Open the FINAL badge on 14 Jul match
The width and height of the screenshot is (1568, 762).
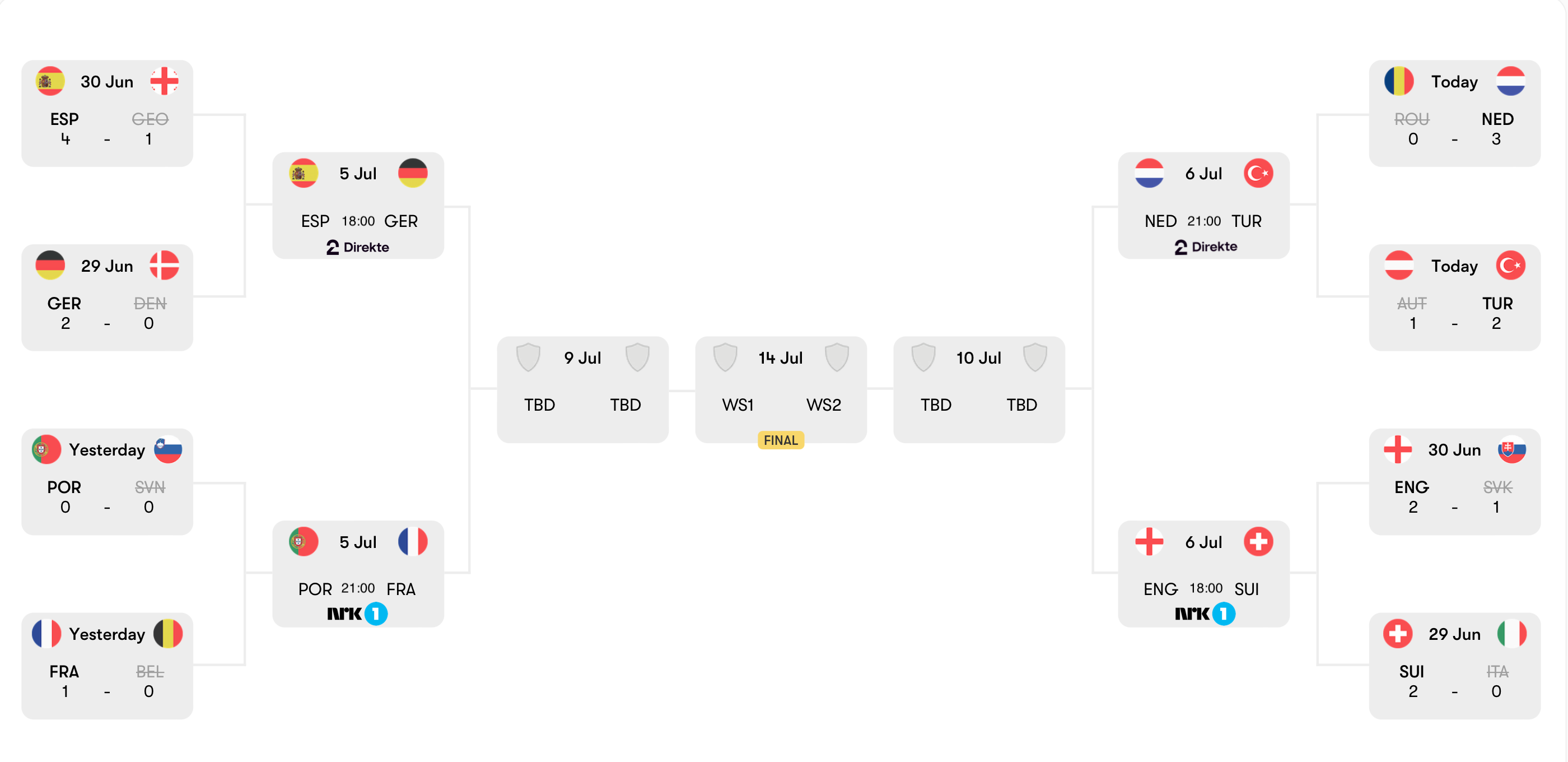780,440
